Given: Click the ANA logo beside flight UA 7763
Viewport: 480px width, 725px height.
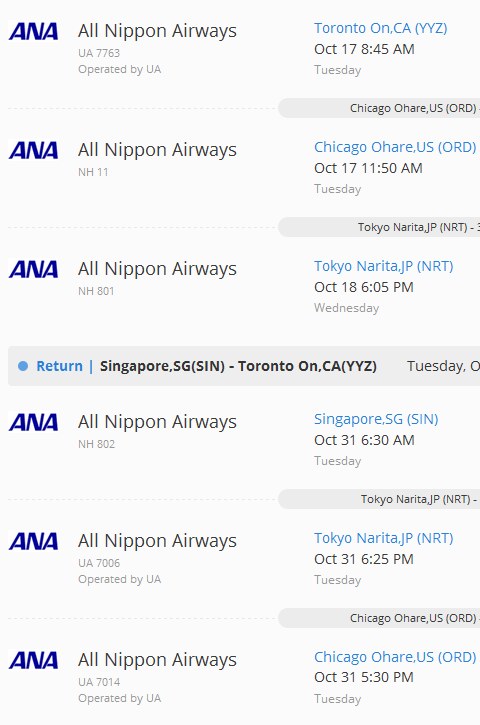Looking at the screenshot, I should (x=33, y=31).
